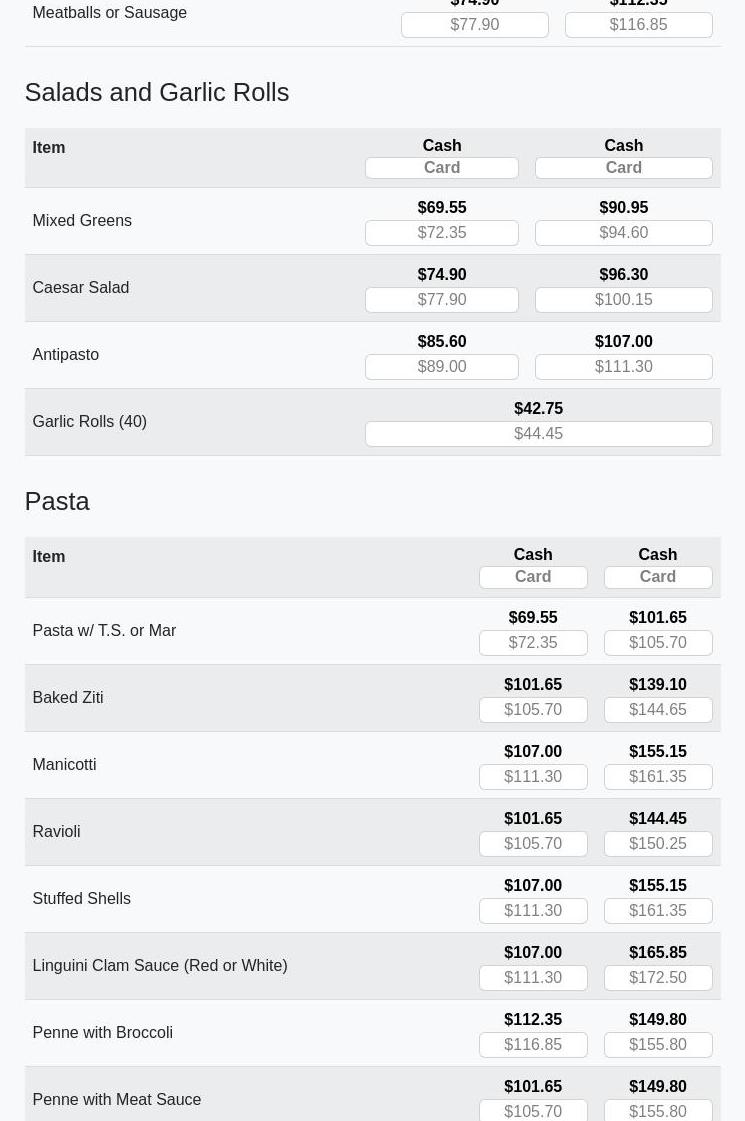Select the Caesar Salad $100.15 card price field
Image resolution: width=745 pixels, height=1121 pixels.
623,300
